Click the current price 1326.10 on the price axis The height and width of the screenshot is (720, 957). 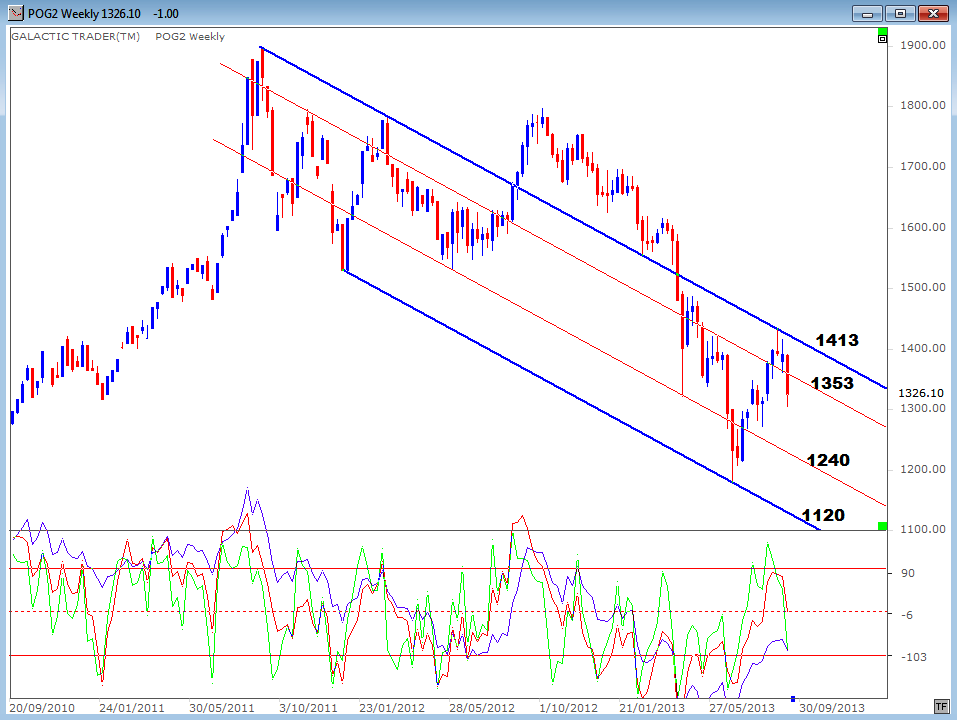920,393
